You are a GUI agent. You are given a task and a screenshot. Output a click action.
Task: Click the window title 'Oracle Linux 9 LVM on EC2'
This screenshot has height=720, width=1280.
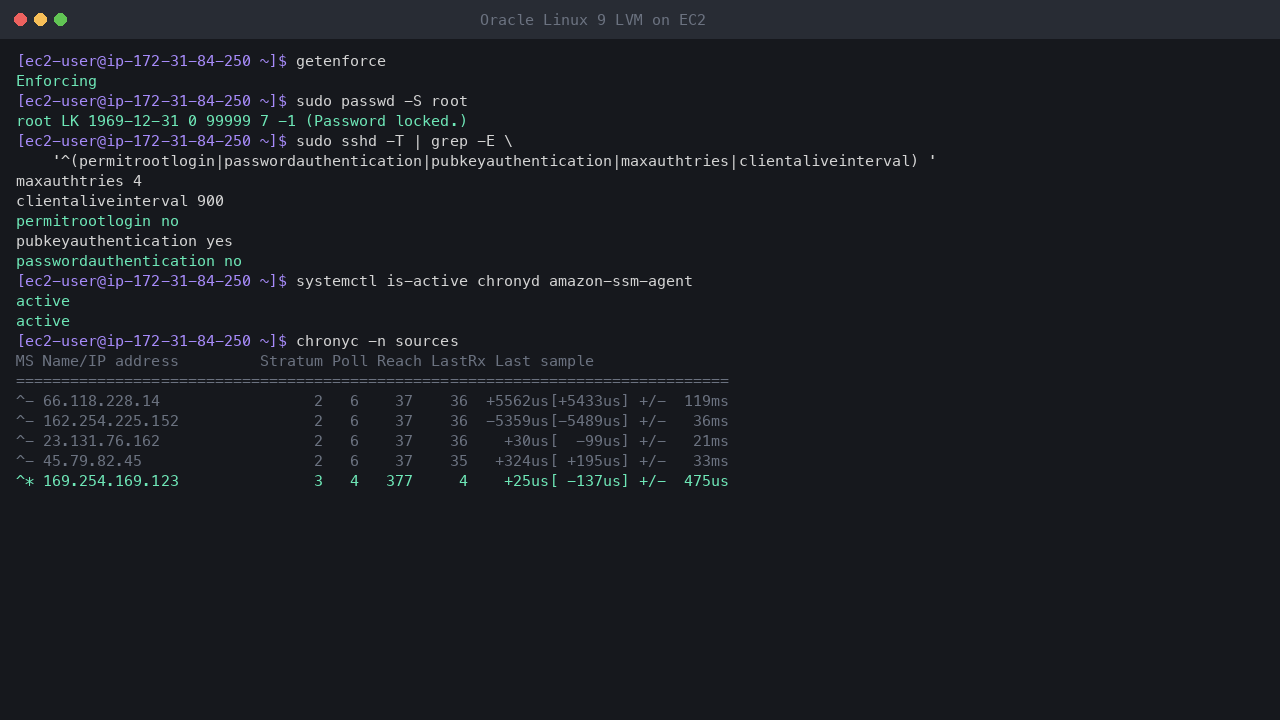pyautogui.click(x=593, y=20)
